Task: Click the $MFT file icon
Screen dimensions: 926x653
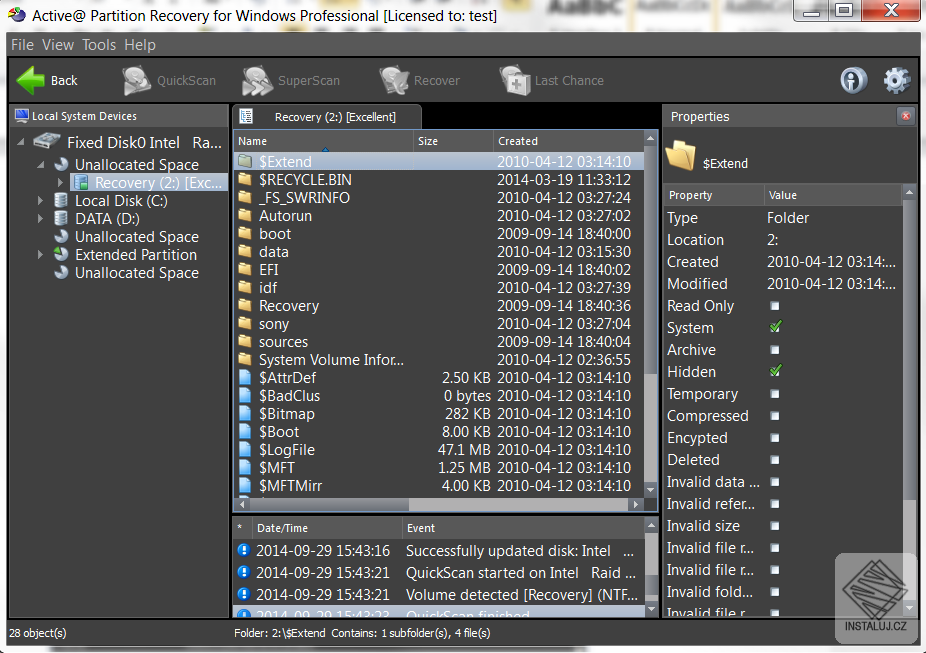Action: pyautogui.click(x=244, y=468)
